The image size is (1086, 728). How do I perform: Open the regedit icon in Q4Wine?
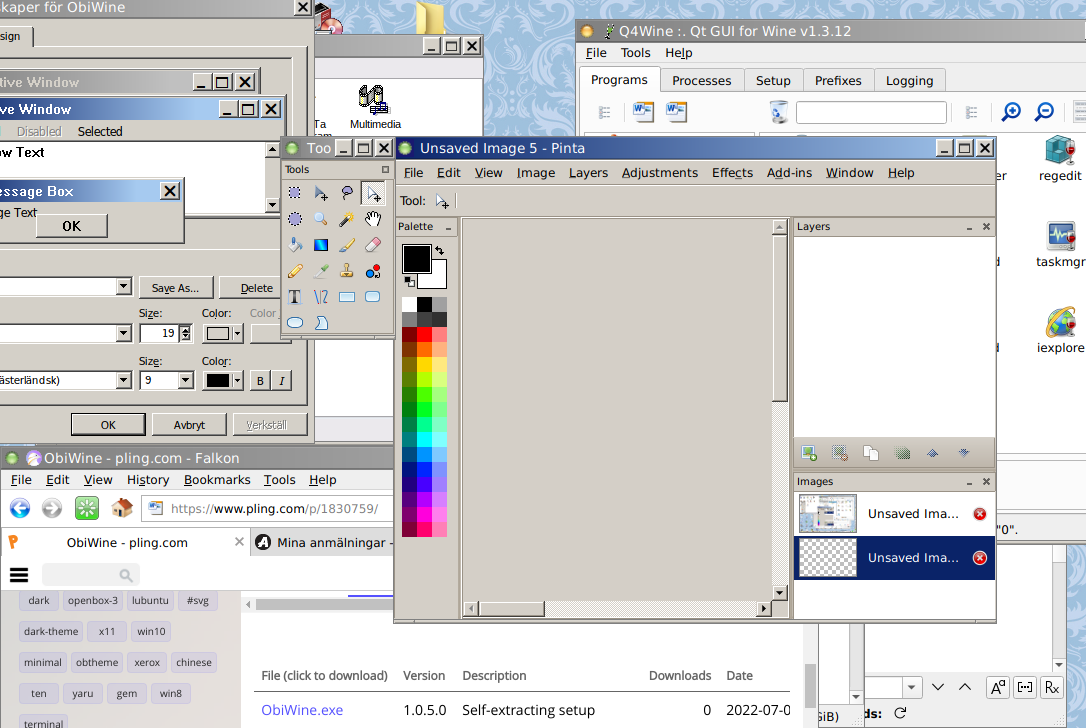(1060, 159)
